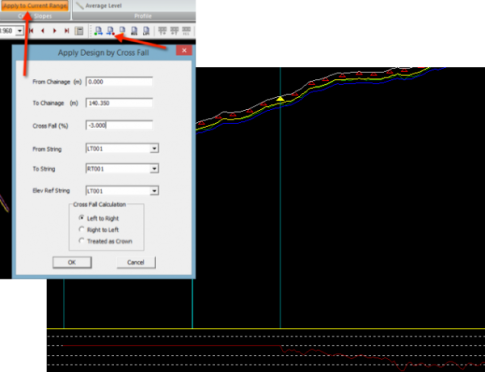Click the Apply to Current Range button
Viewport: 485px width, 372px height.
pyautogui.click(x=35, y=5)
